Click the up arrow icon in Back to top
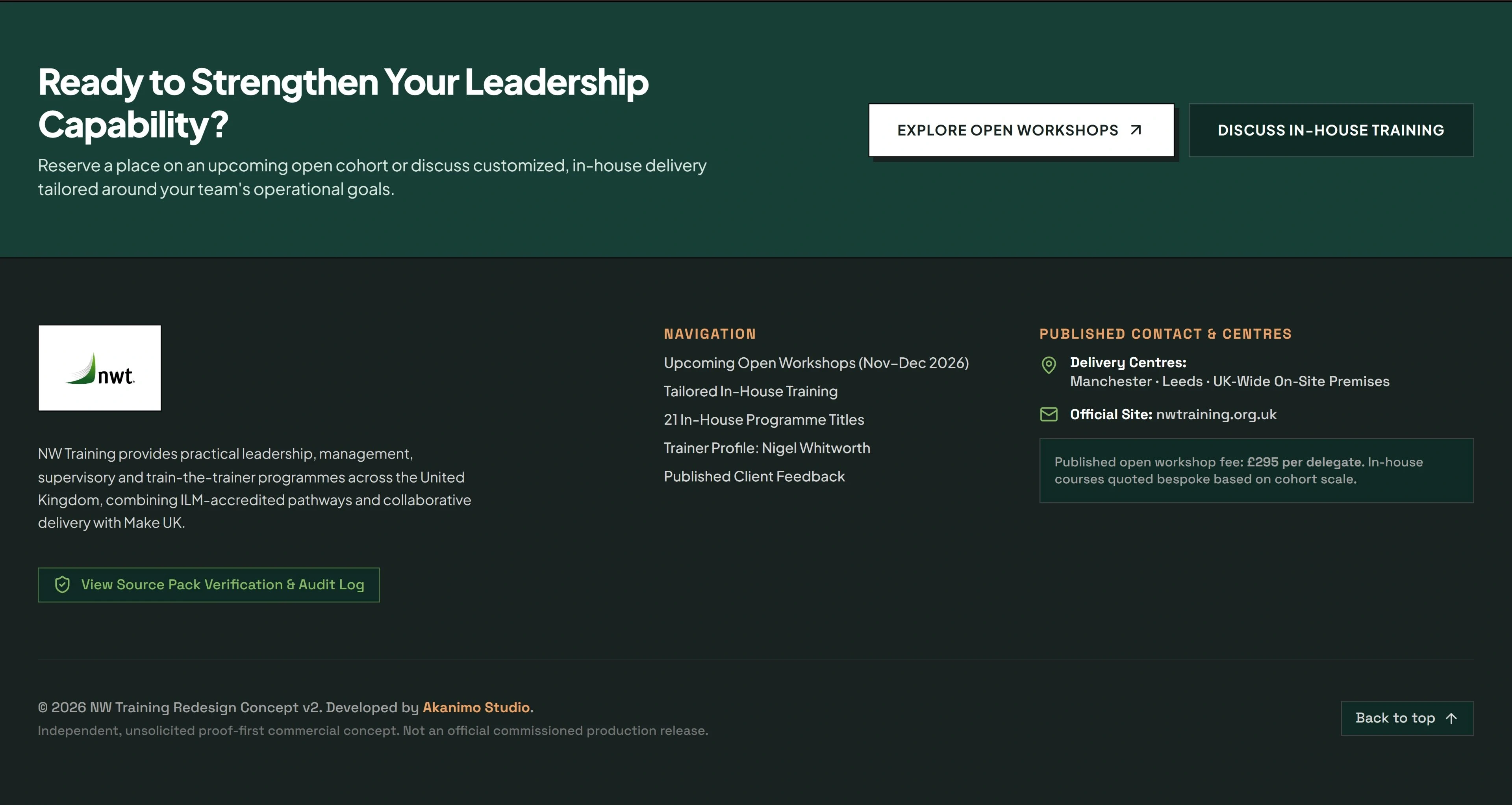 coord(1451,719)
